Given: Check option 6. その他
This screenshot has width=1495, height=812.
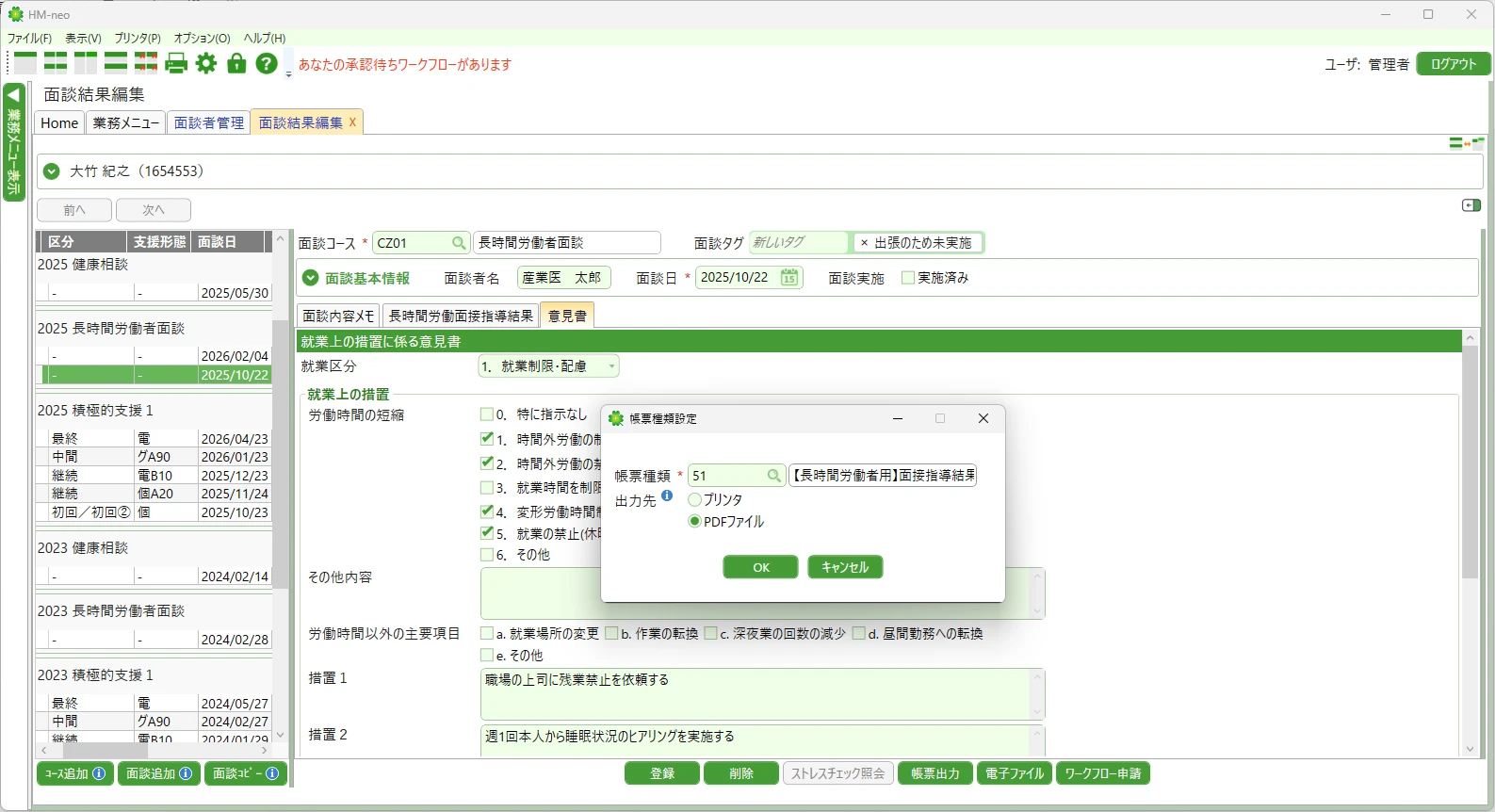Looking at the screenshot, I should pos(487,555).
